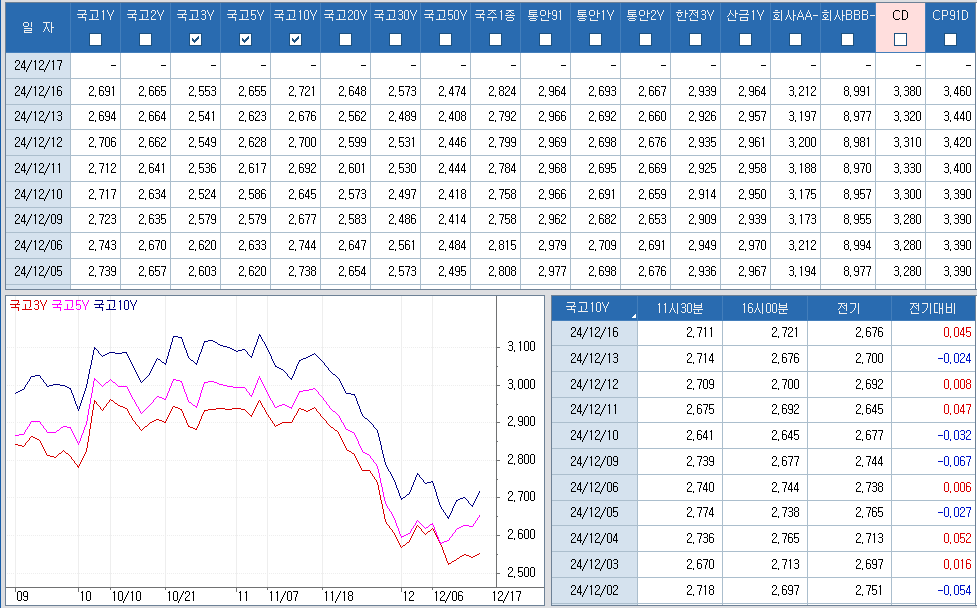This screenshot has height=608, width=977.
Task: Disable the 국고10Y chart checkbox
Action: coord(296,40)
